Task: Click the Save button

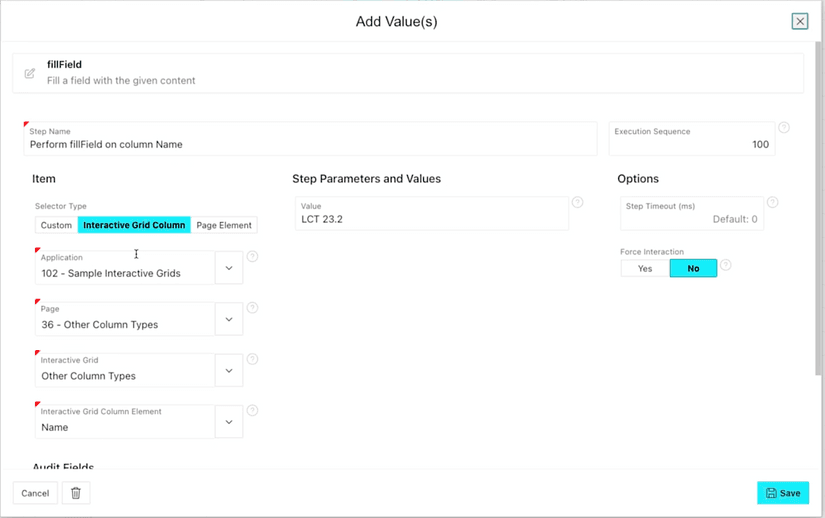Action: (783, 493)
